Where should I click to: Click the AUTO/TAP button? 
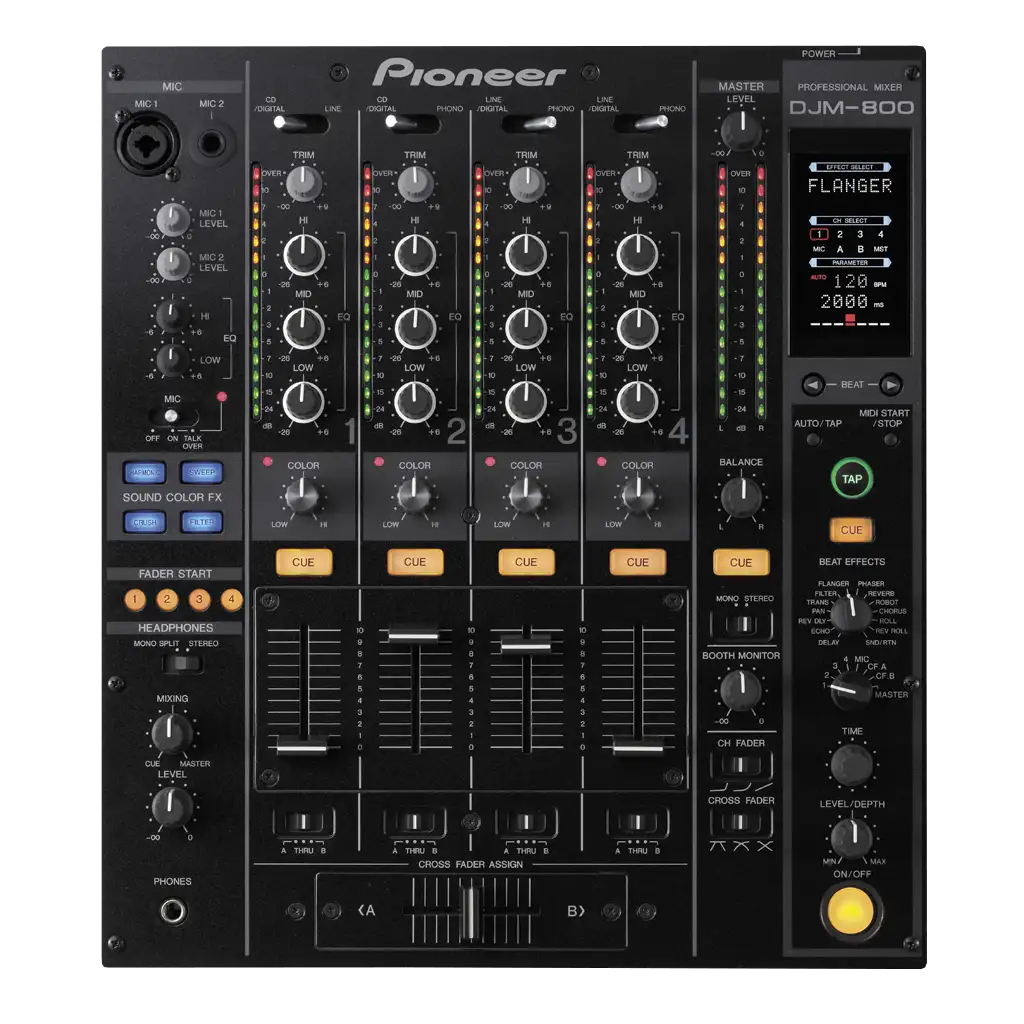click(x=813, y=440)
